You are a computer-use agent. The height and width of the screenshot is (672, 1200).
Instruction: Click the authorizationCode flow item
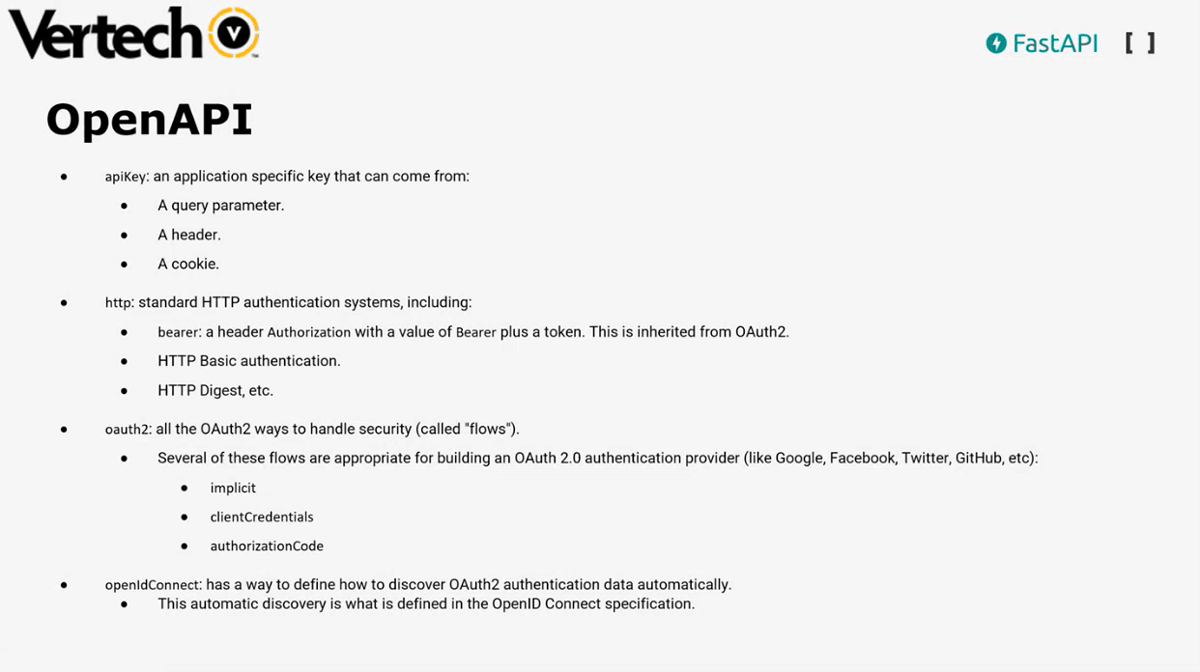point(267,546)
